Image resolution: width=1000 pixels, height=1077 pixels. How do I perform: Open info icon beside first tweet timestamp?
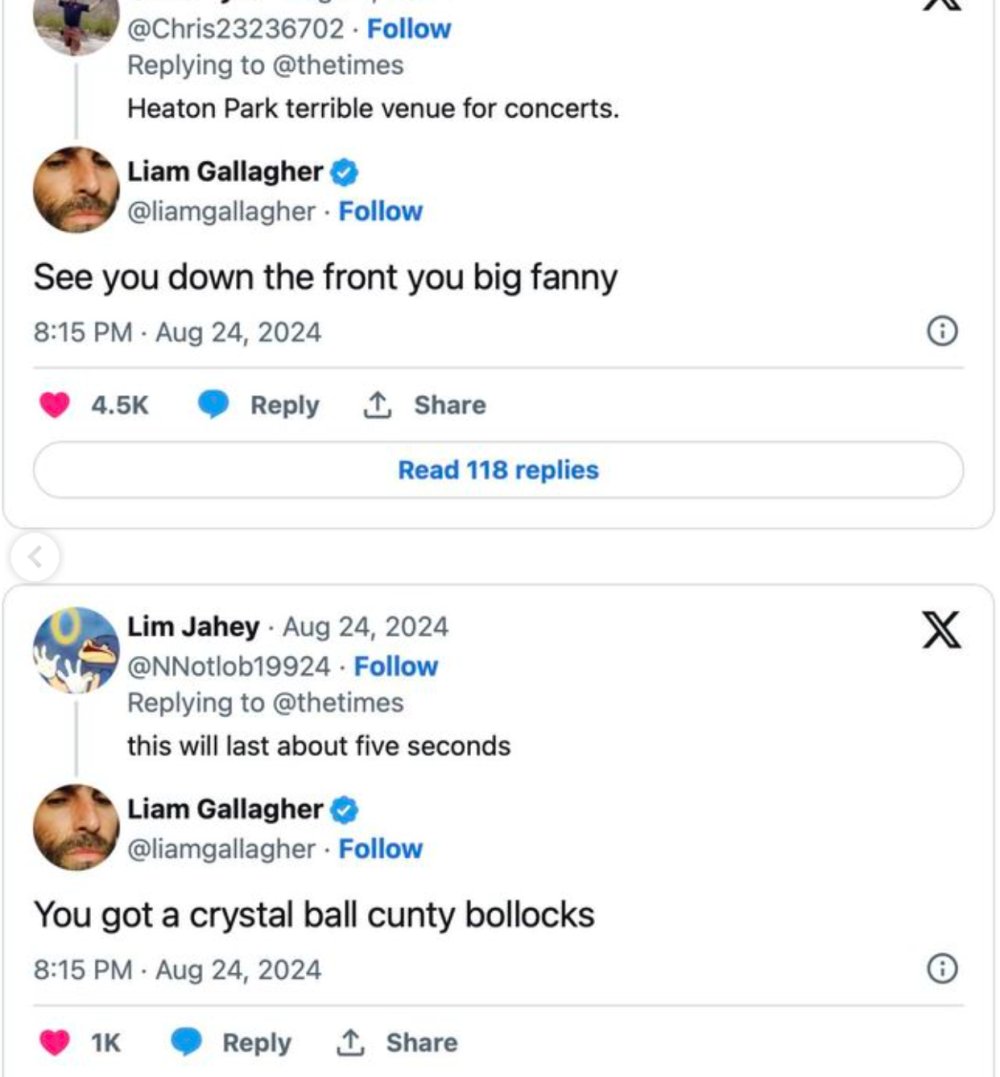[943, 331]
